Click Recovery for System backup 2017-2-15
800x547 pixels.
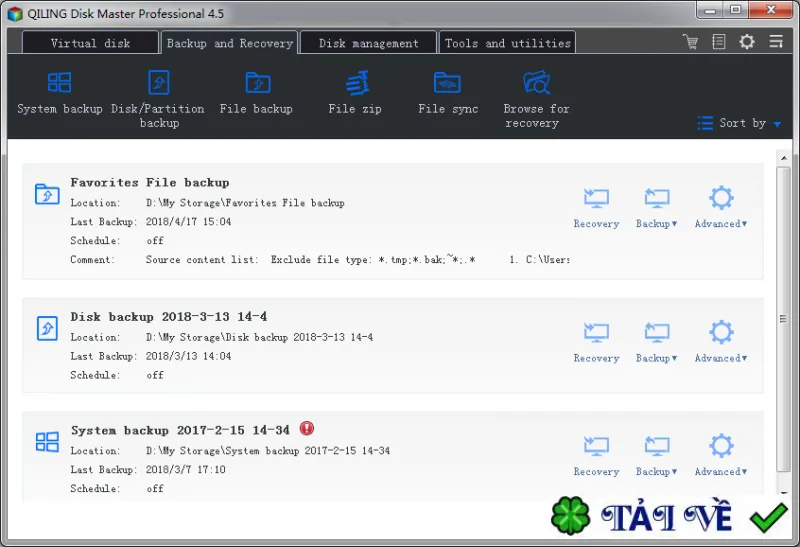tap(596, 456)
